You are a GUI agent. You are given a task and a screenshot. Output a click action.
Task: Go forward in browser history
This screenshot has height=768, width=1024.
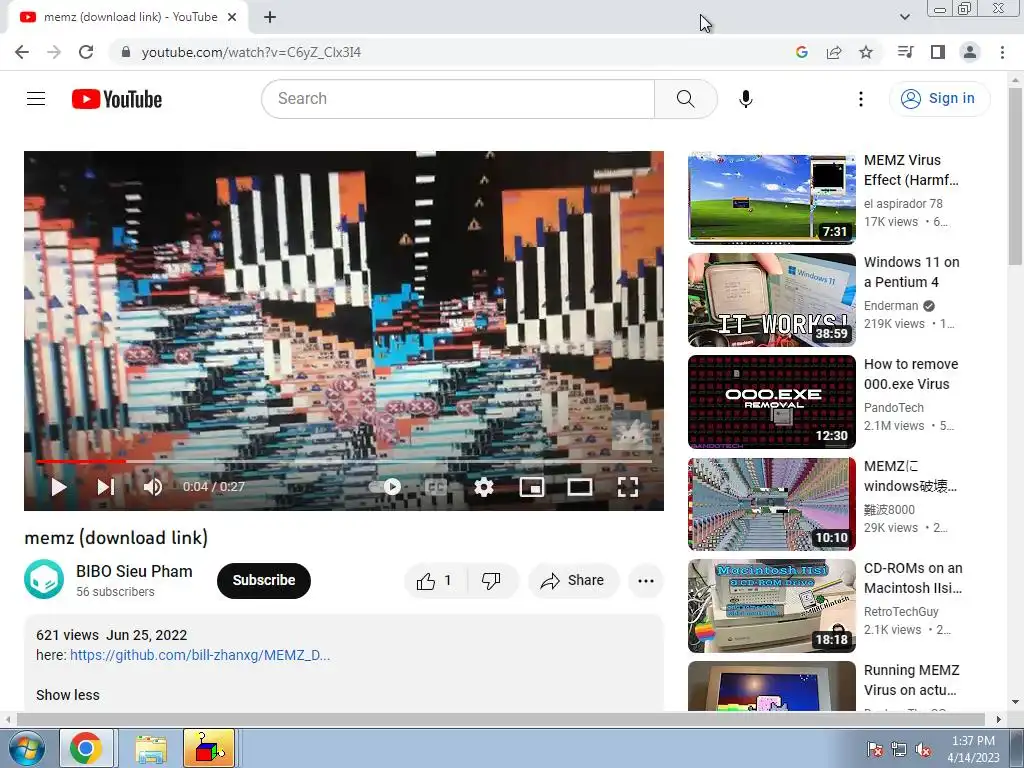tap(54, 52)
